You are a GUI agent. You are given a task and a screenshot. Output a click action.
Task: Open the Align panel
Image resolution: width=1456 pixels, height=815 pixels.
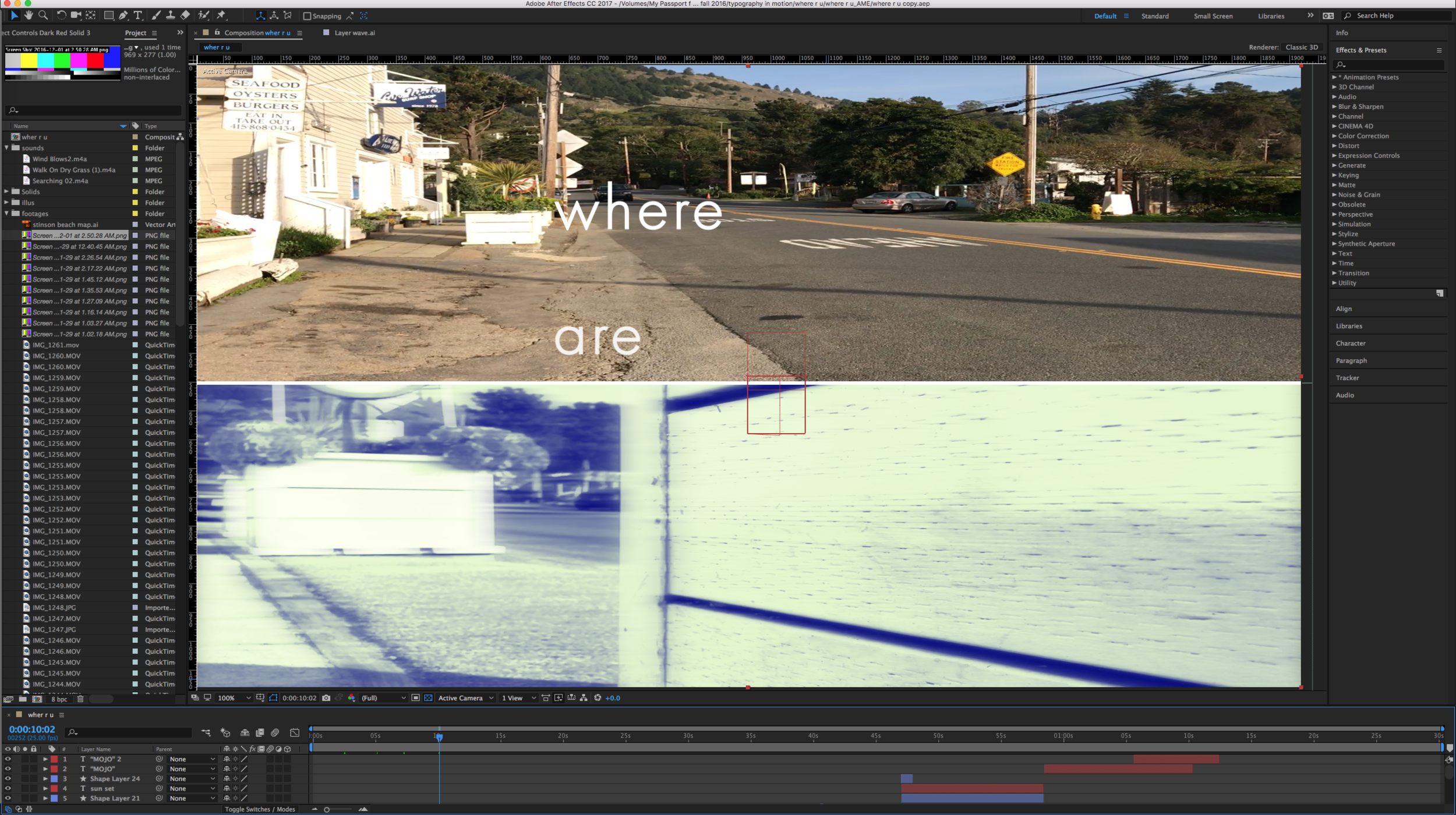1344,309
